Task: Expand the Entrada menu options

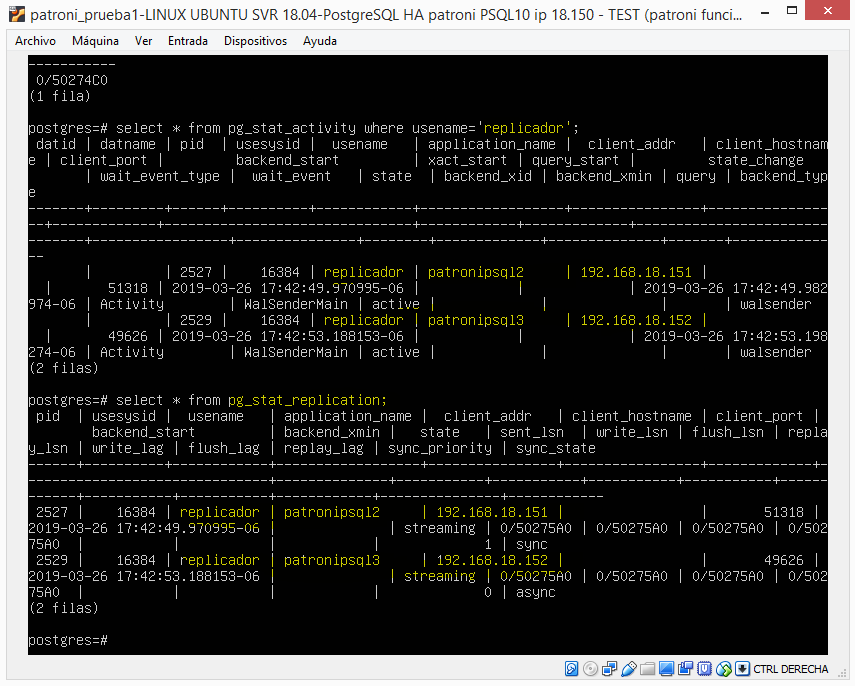Action: (188, 41)
